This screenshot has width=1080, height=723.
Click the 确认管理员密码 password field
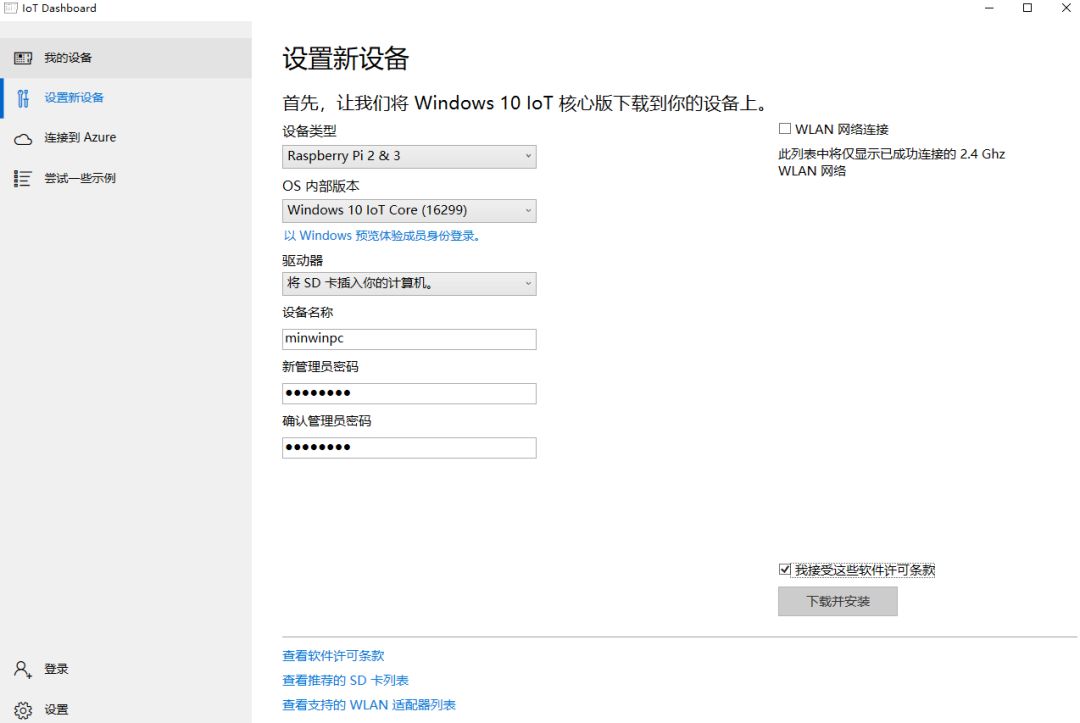click(409, 448)
